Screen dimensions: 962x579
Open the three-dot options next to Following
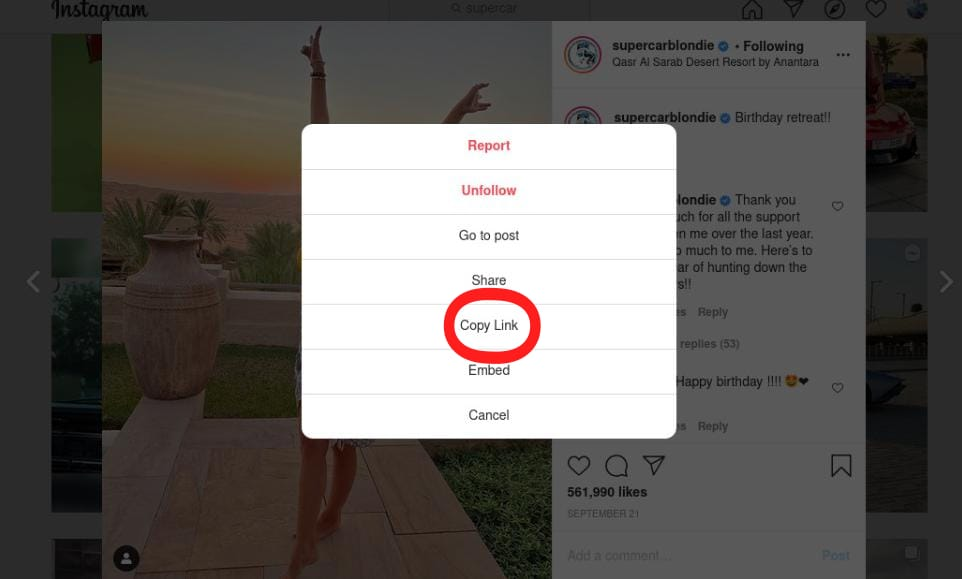click(x=843, y=55)
